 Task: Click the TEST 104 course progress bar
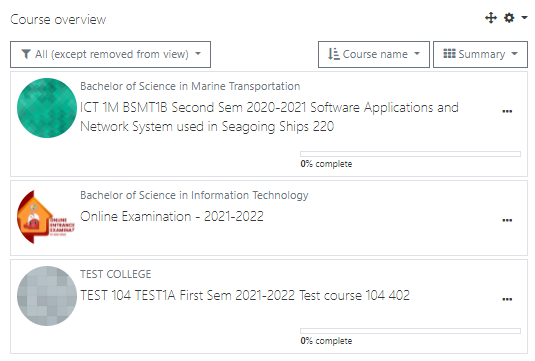pos(410,331)
